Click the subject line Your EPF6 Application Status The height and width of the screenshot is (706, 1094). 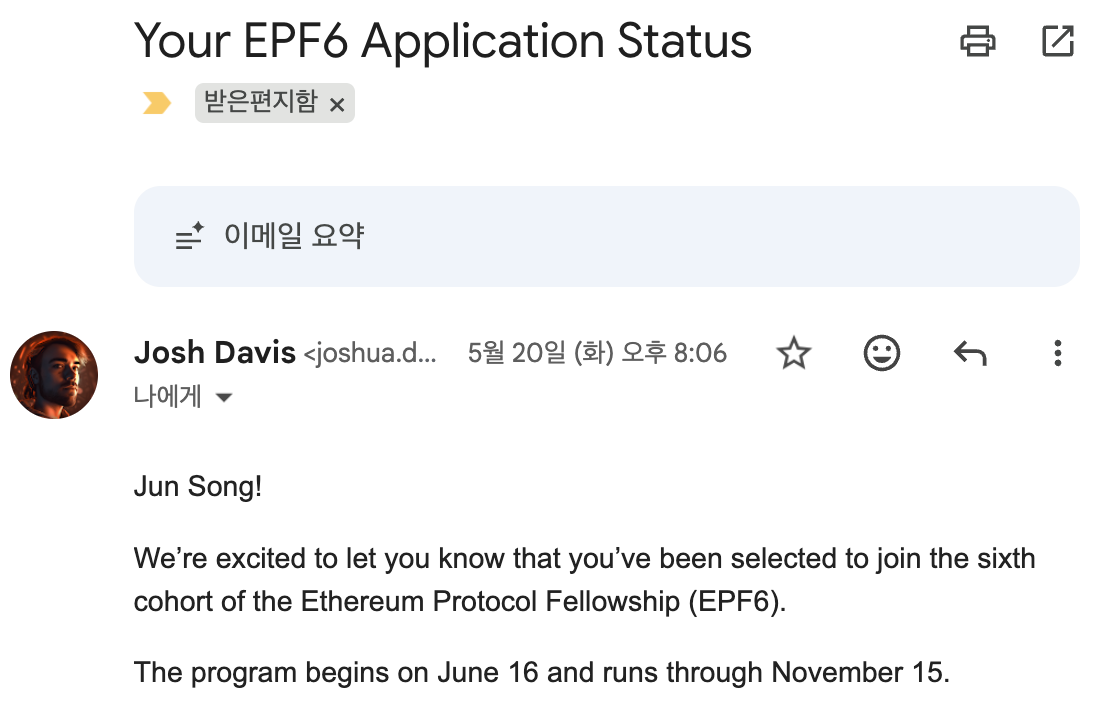(443, 41)
